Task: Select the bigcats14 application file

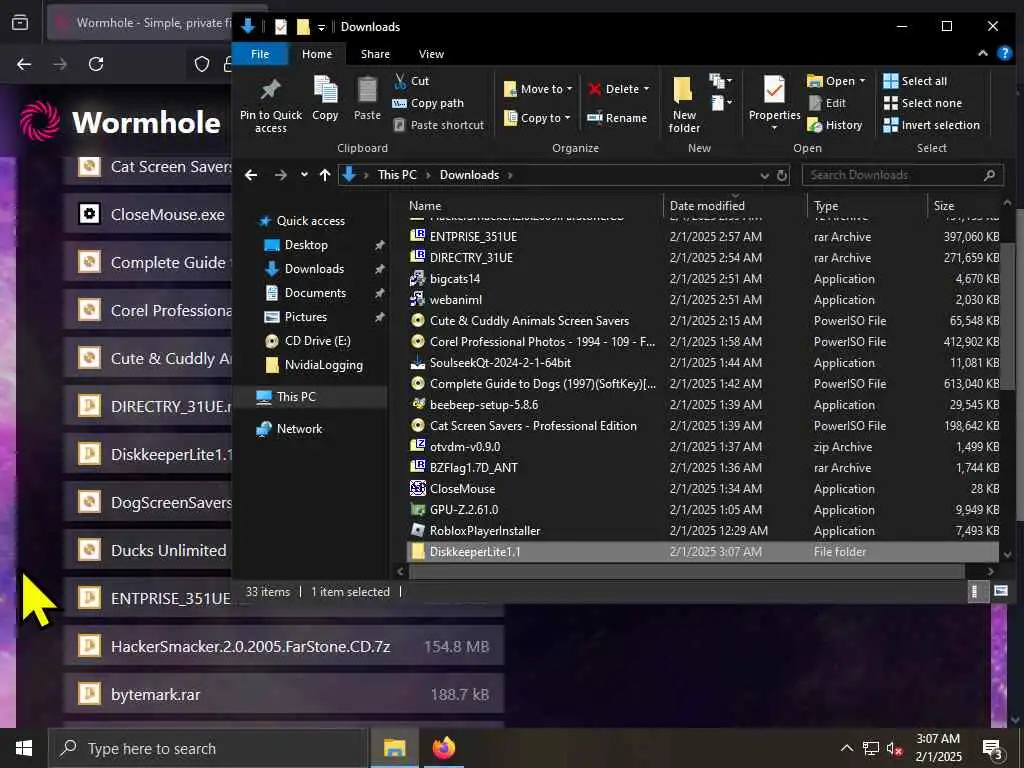Action: pos(702,279)
